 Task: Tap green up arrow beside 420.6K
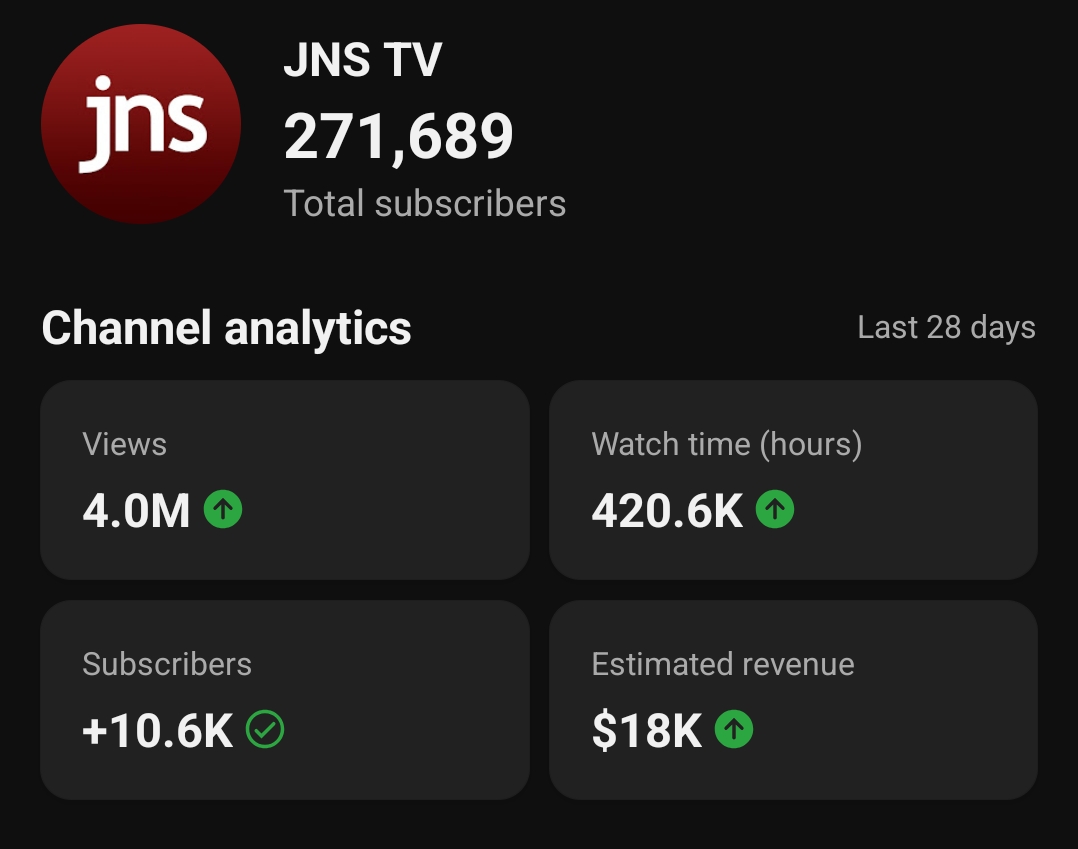point(775,509)
